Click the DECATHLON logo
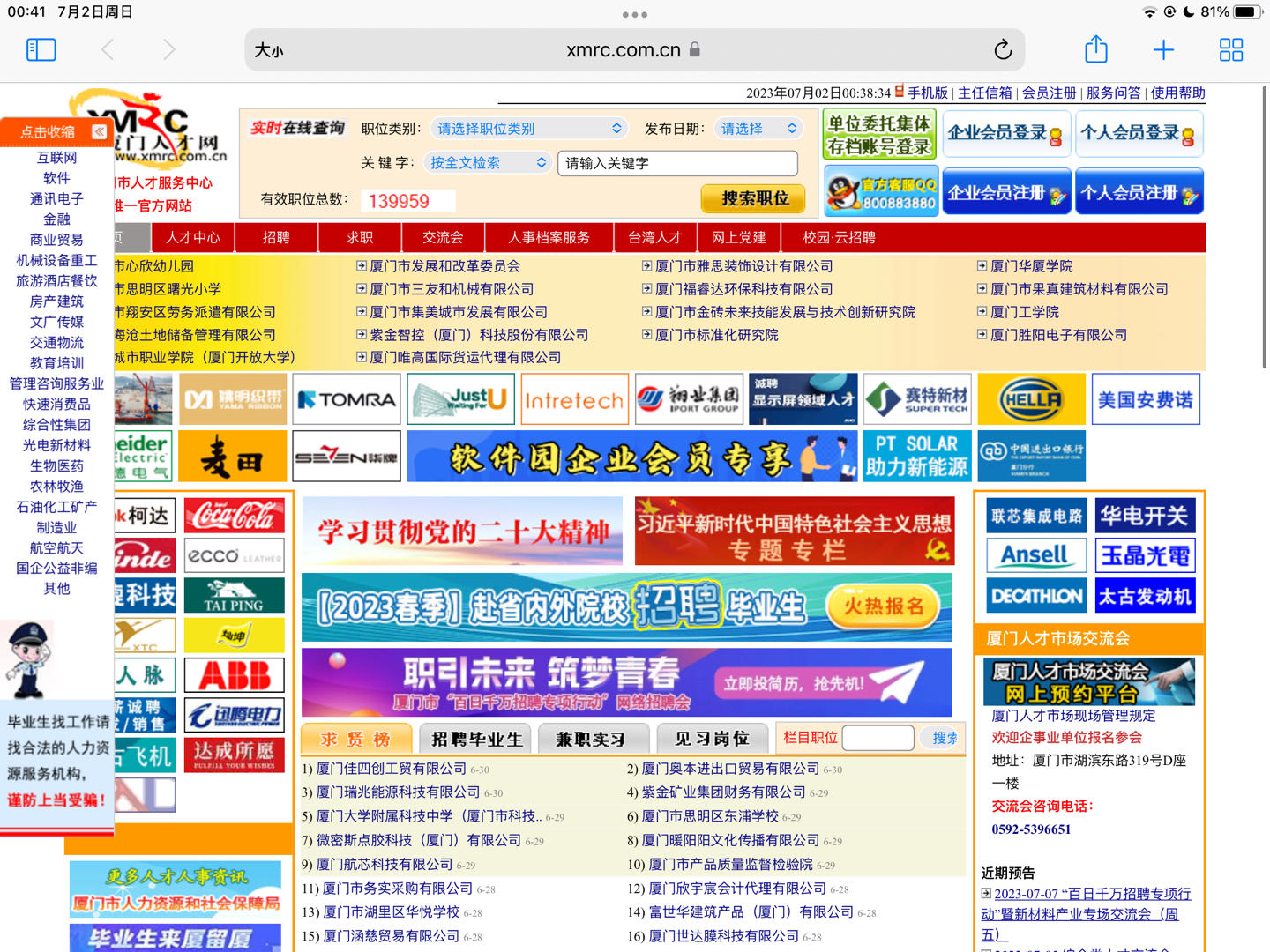This screenshot has height=952, width=1270. pyautogui.click(x=1036, y=596)
